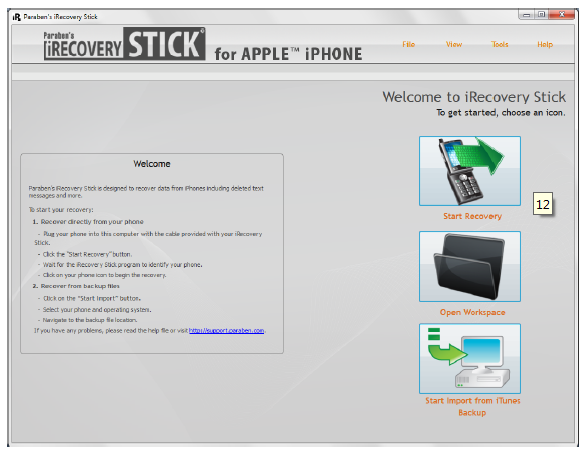Open the Help menu
This screenshot has height=453, width=588.
[x=545, y=44]
